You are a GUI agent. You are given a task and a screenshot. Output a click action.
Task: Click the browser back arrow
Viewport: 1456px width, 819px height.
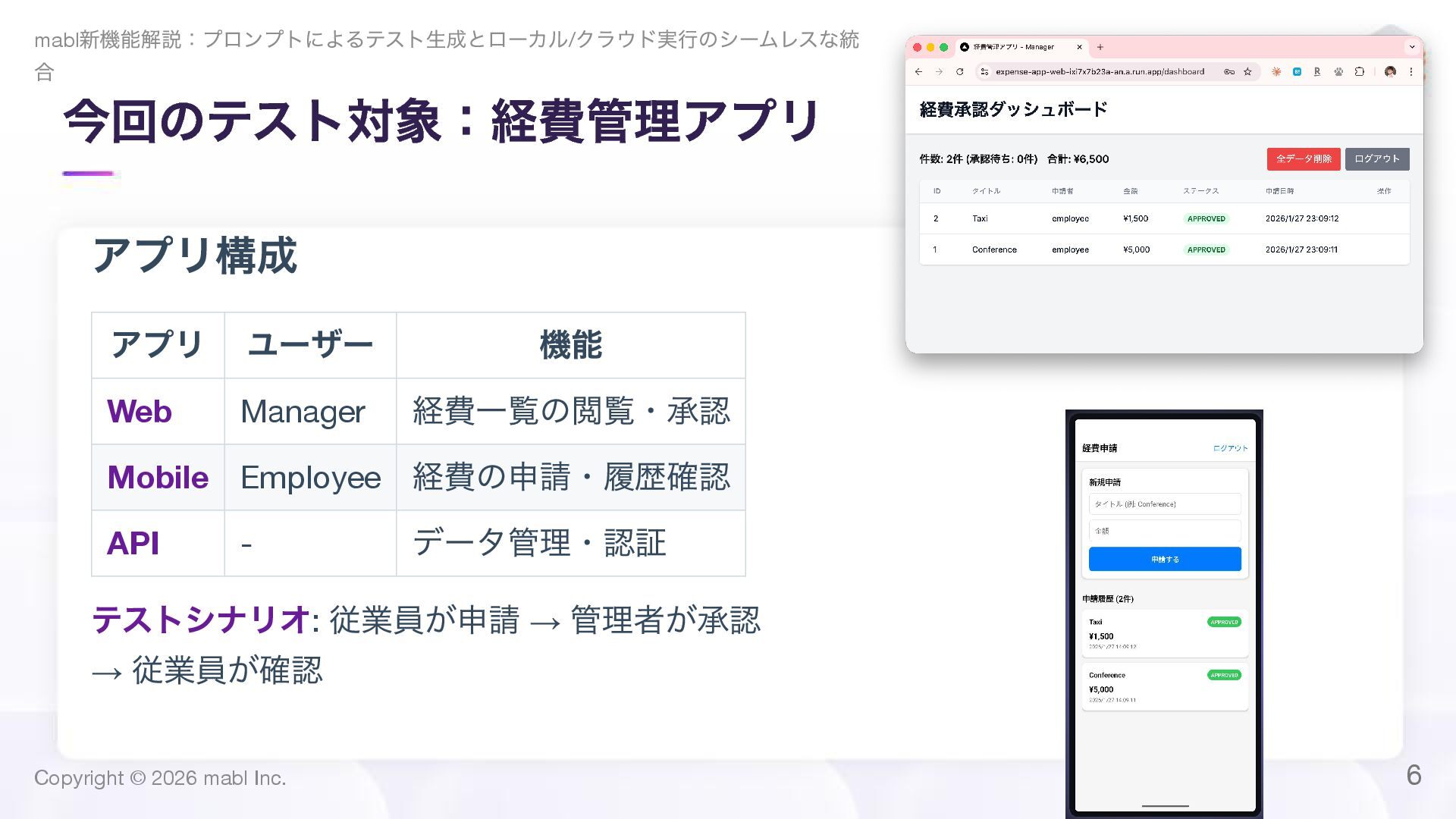pos(918,72)
